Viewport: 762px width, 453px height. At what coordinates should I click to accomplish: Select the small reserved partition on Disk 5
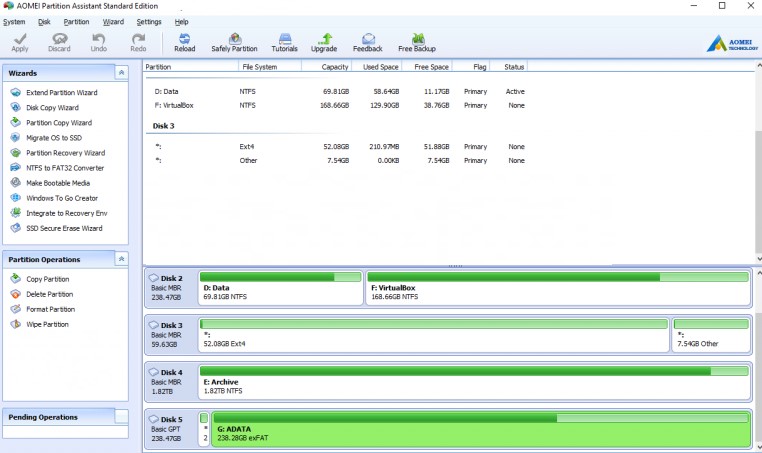point(204,429)
